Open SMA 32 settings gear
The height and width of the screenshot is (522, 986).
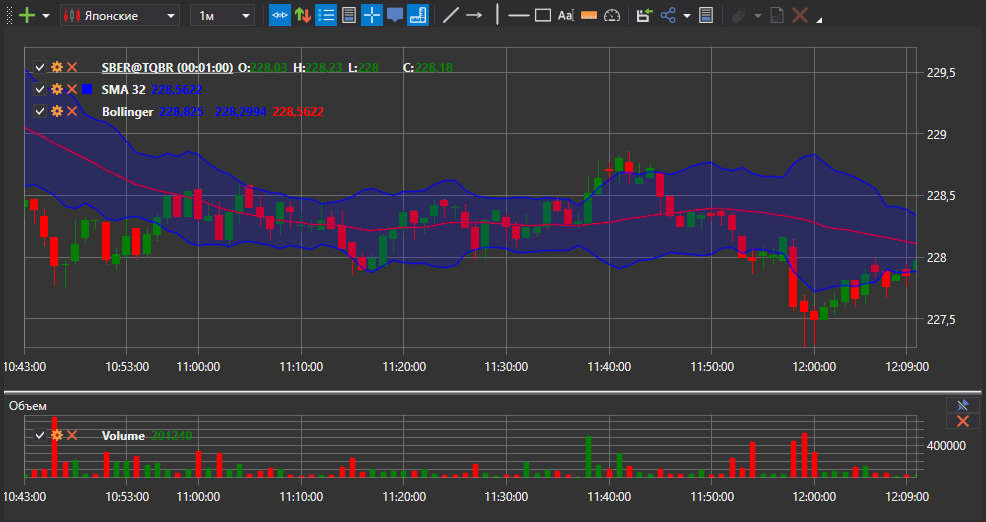click(57, 89)
